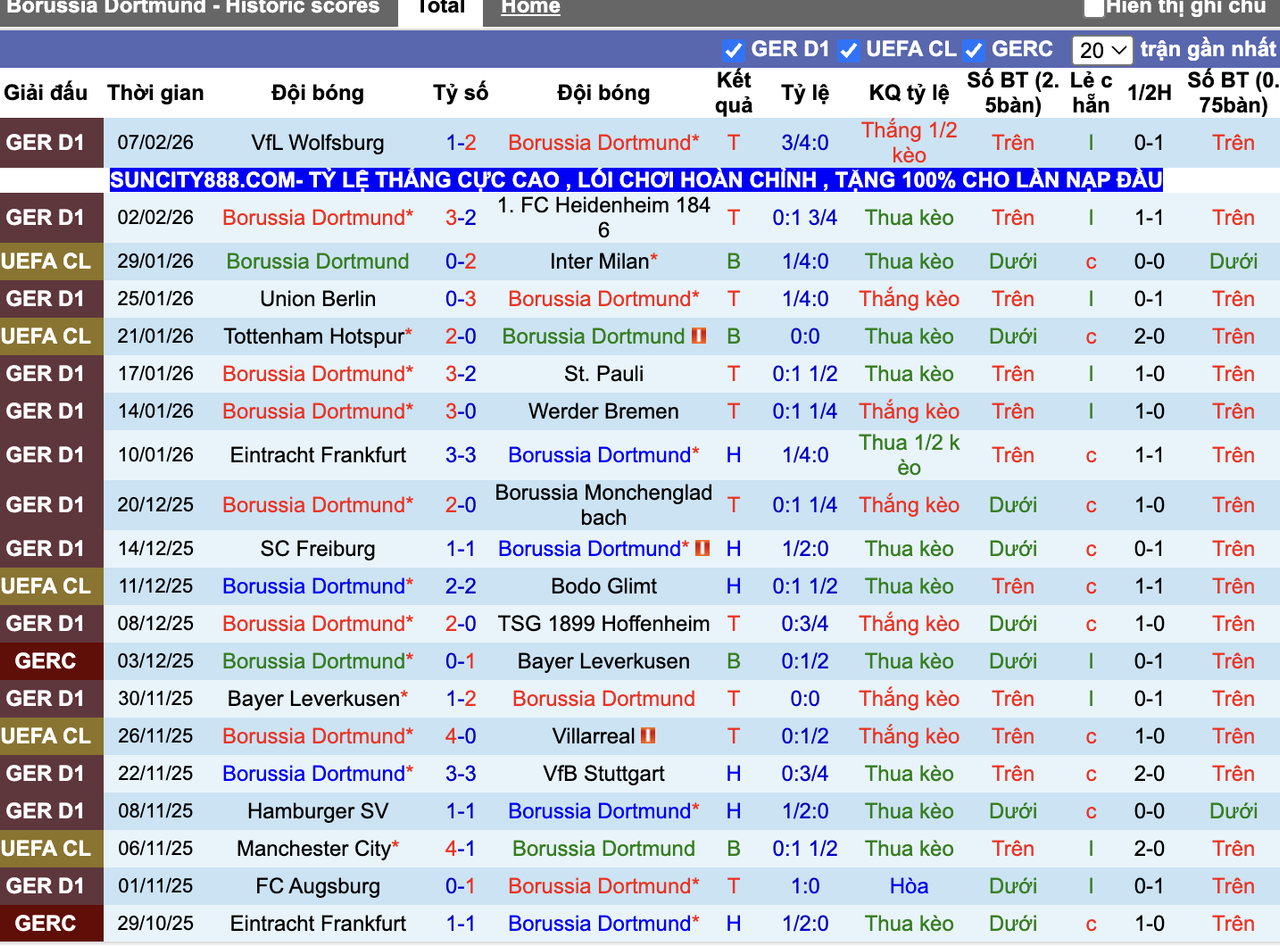Click result B in Bayer Leverkusen 03/12/25 row
This screenshot has height=946, width=1280.
pos(734,661)
